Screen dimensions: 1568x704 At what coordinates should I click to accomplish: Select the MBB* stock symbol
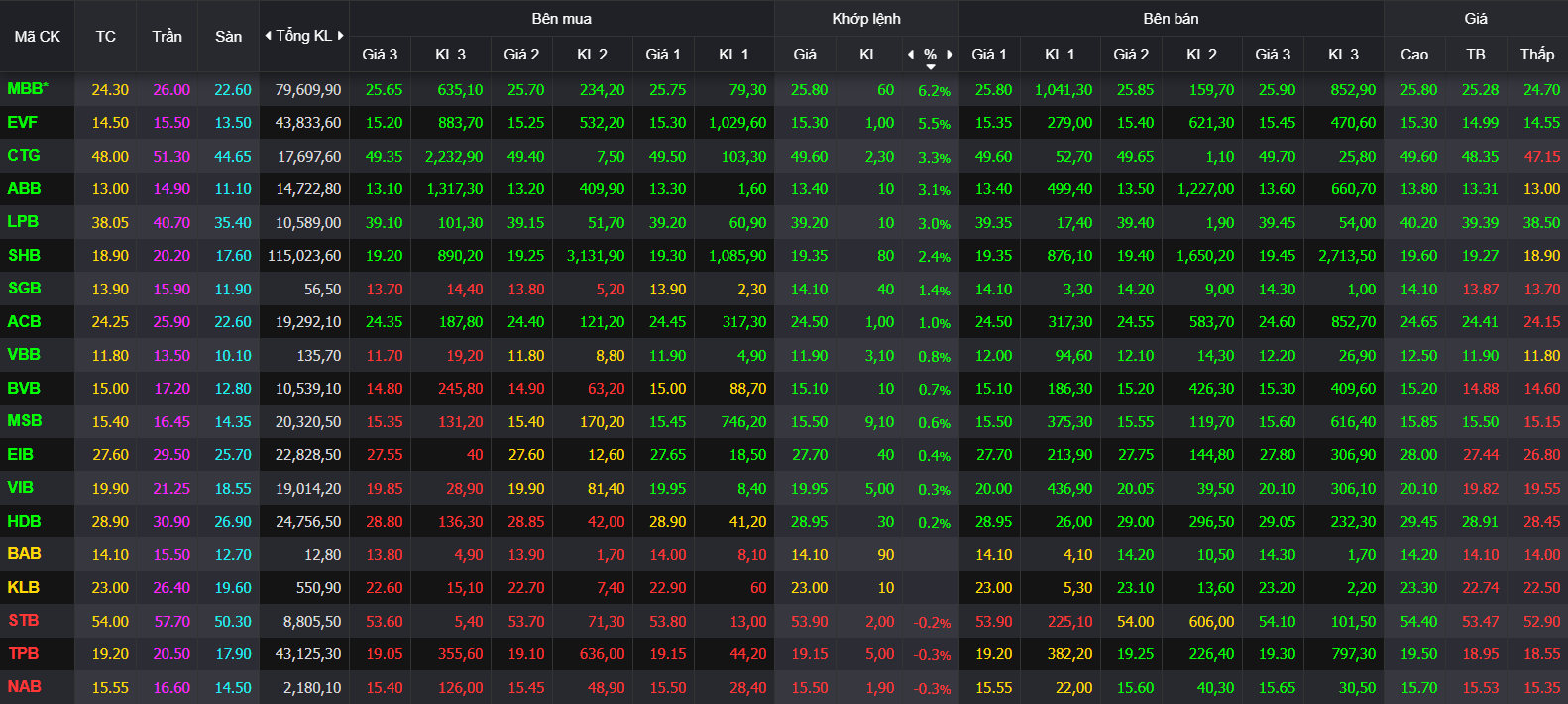click(x=28, y=89)
